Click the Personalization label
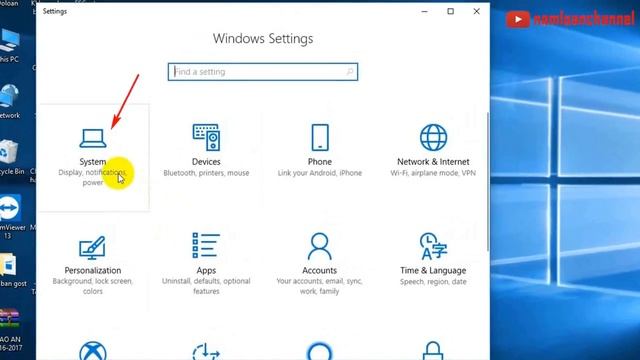 click(93, 270)
